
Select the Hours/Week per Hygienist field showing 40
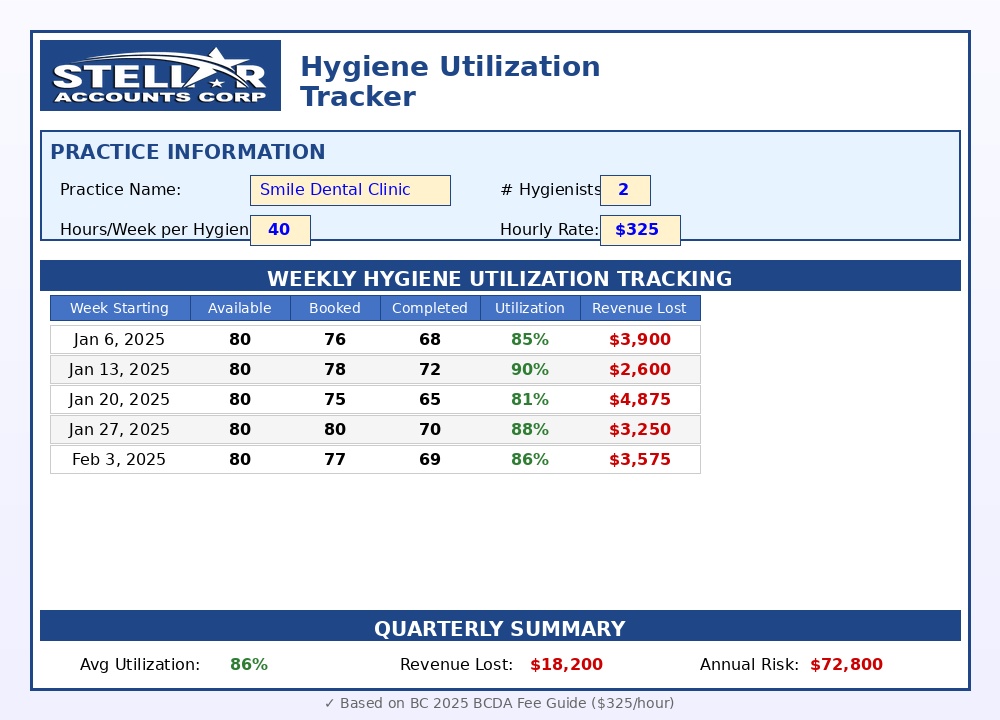click(x=280, y=230)
